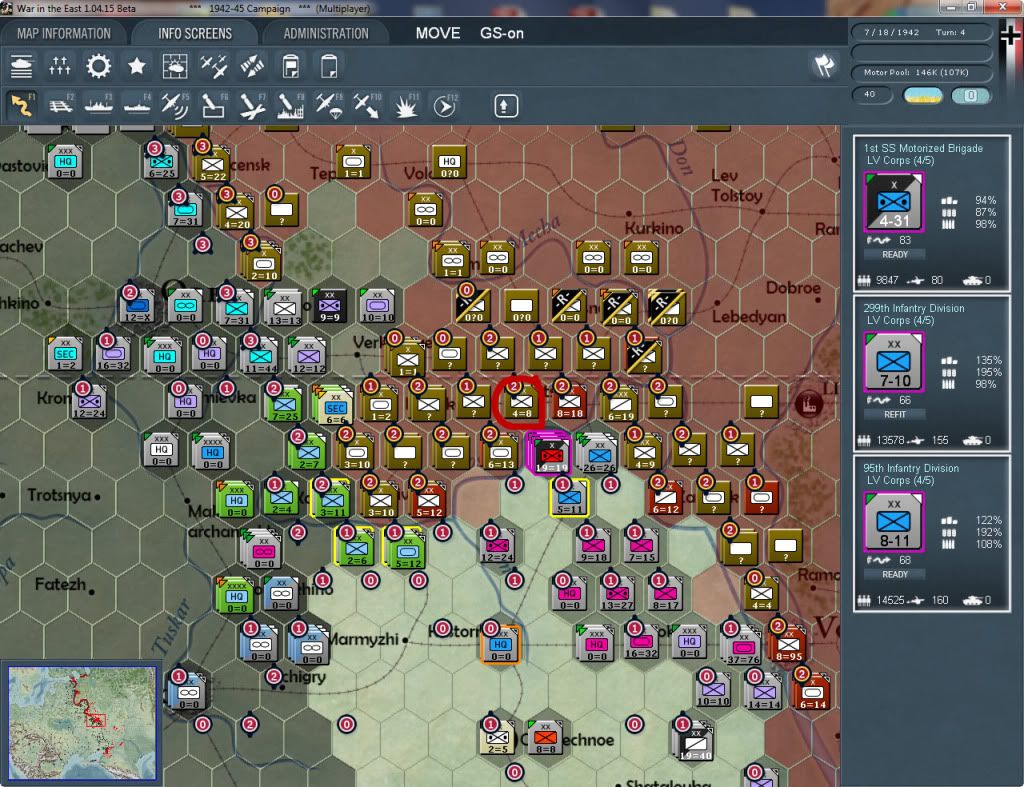This screenshot has width=1024, height=787.
Task: Click the up-arrow button beside F12
Action: click(505, 106)
